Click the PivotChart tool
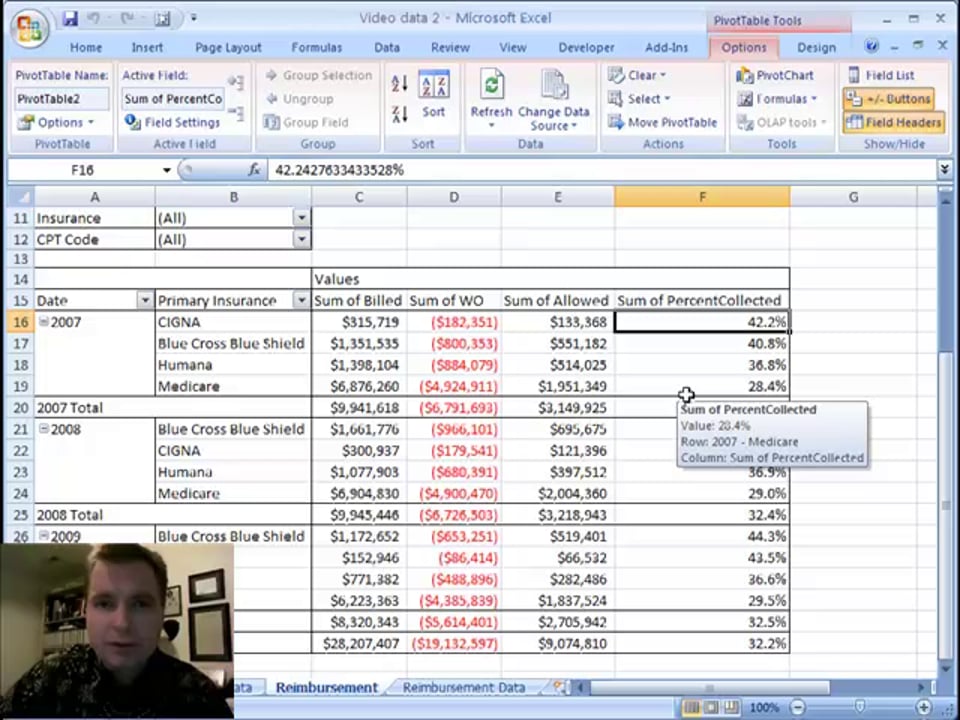The height and width of the screenshot is (720, 960). coord(775,75)
